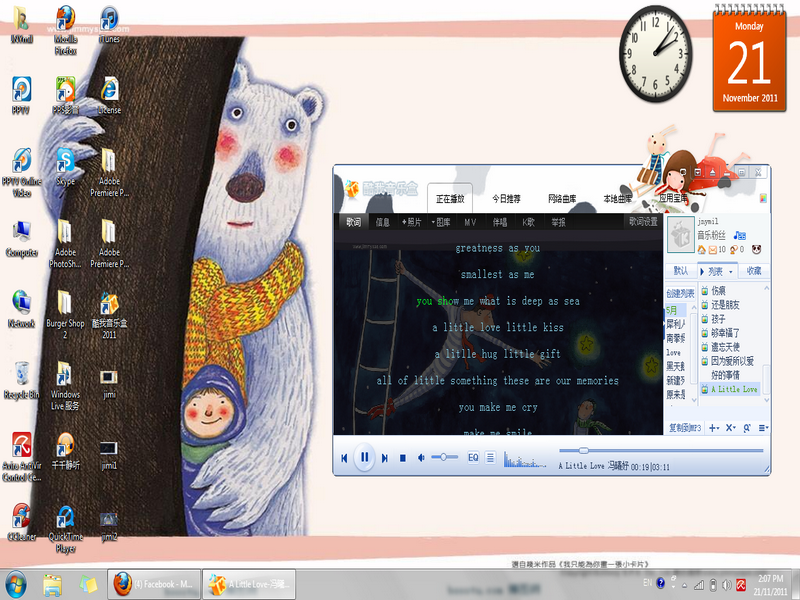800x600 pixels.
Task: Click the Recycle Bin desktop icon
Action: 21,381
